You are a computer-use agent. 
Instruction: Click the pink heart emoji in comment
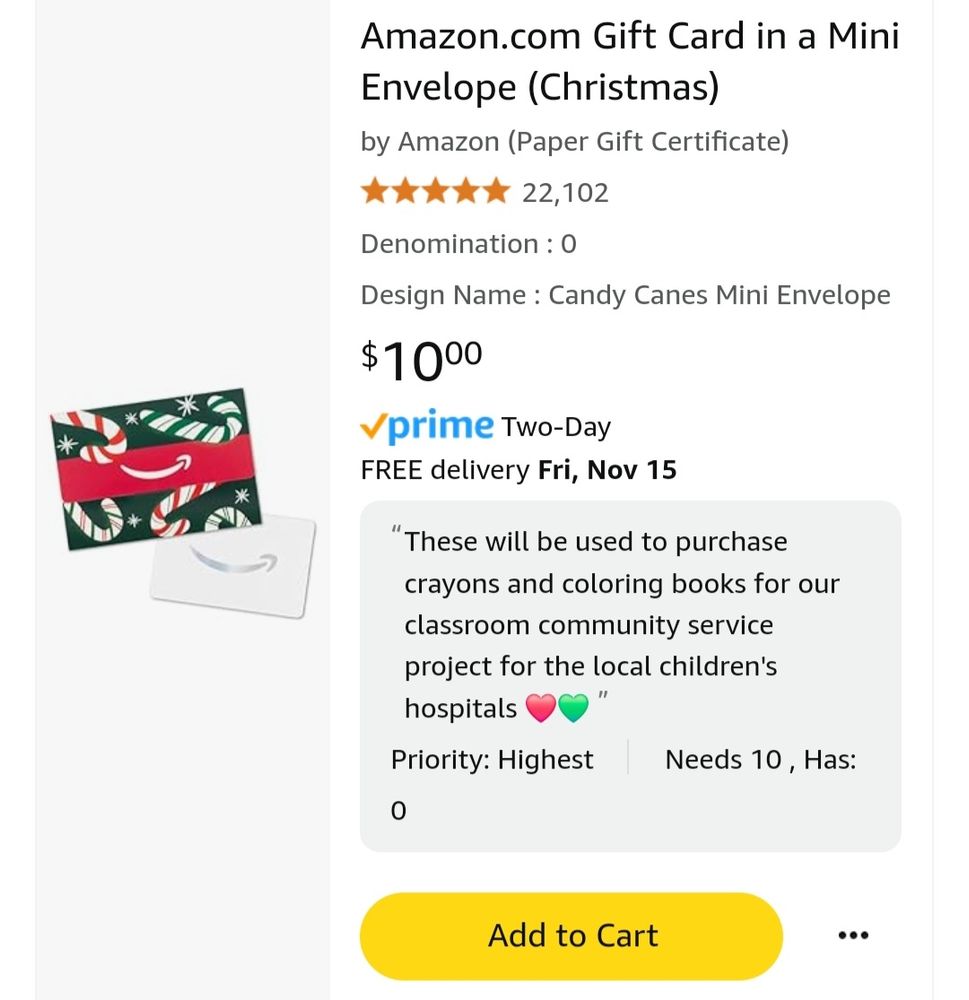(540, 708)
